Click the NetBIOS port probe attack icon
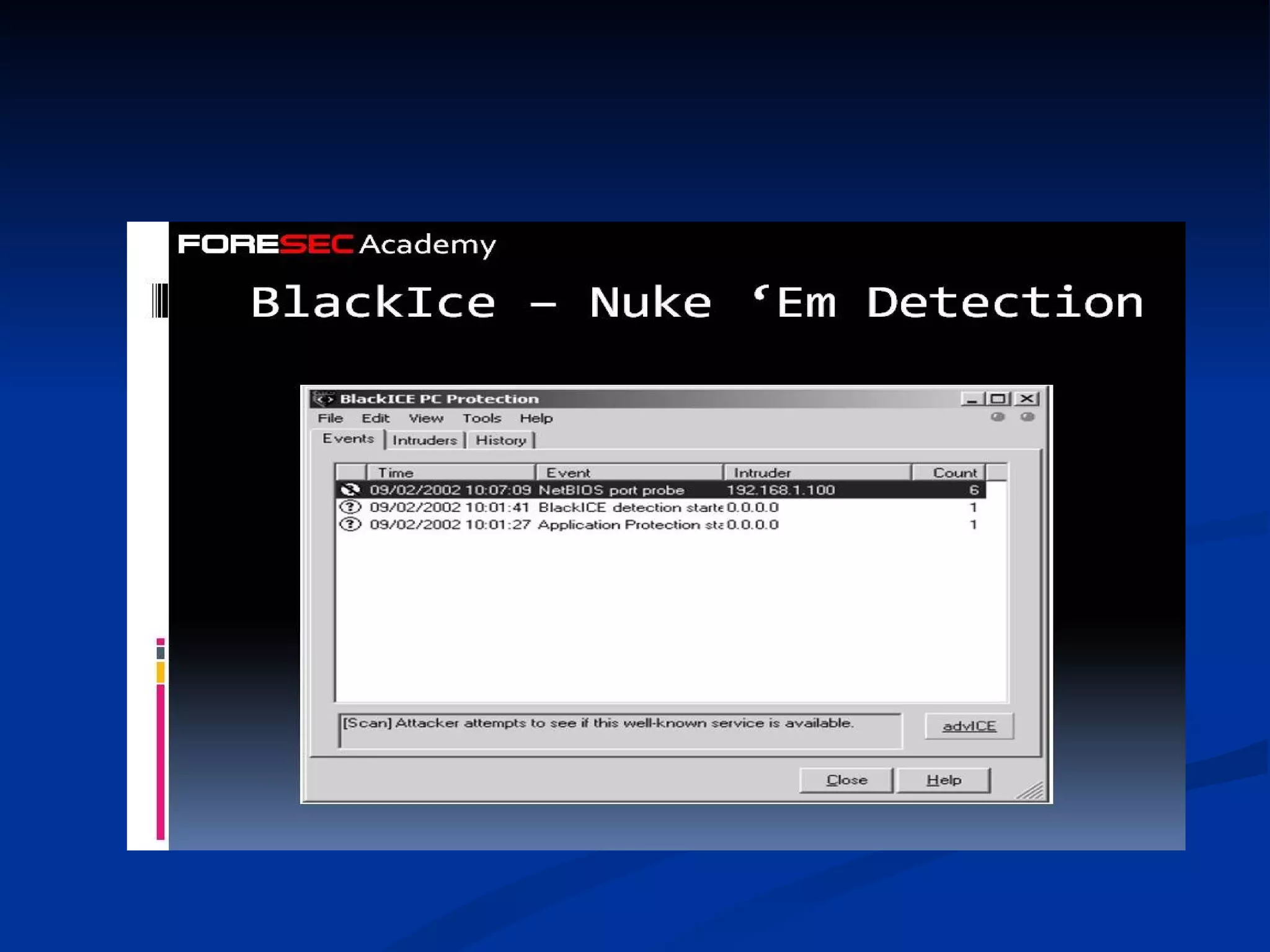The height and width of the screenshot is (952, 1270). [x=350, y=490]
